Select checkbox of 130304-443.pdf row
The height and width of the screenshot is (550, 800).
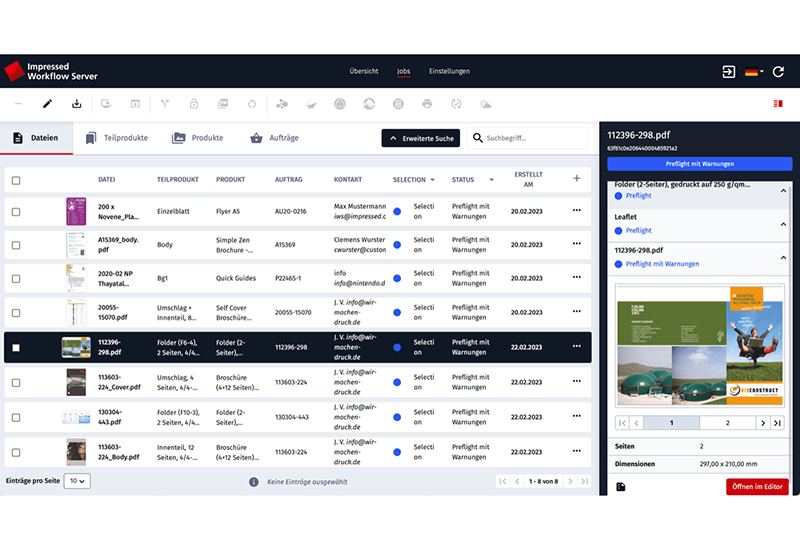[x=16, y=415]
